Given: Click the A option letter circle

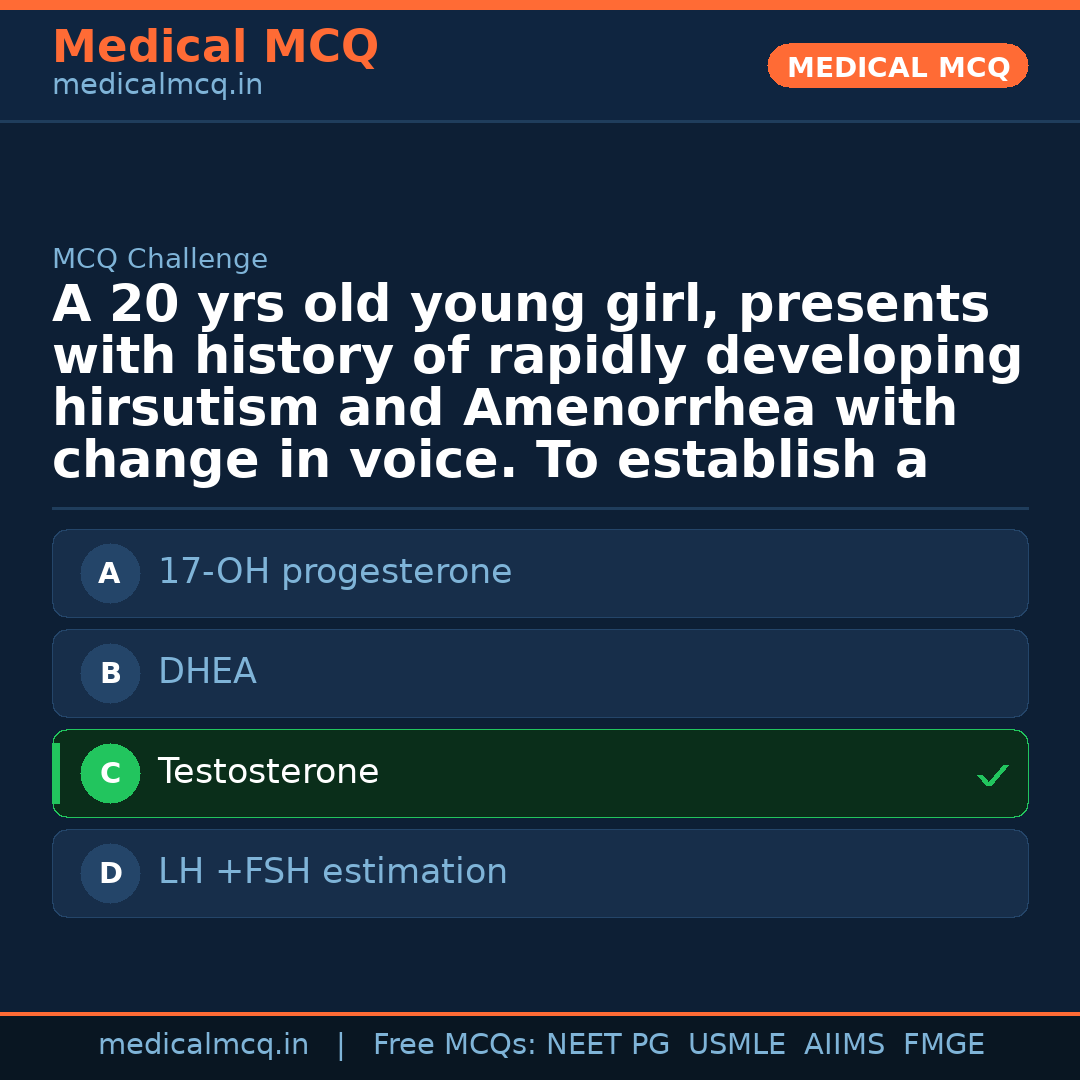Looking at the screenshot, I should tap(110, 573).
